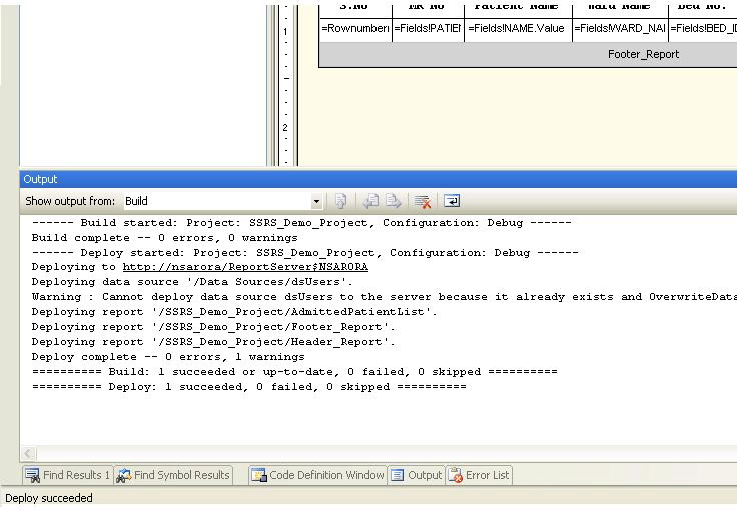
Task: Click the 'Deploy: 1 succeeded' summary line
Action: [x=249, y=387]
